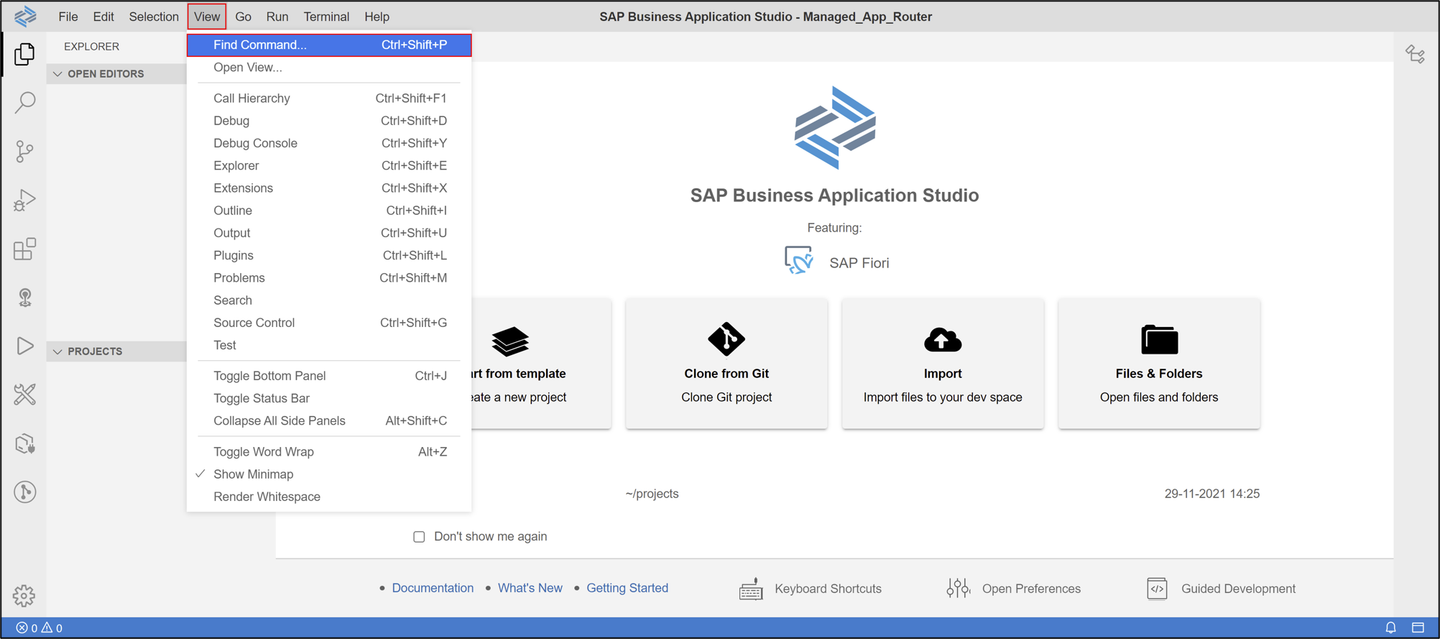Choose Open View... menu entry
The height and width of the screenshot is (639, 1440).
(329, 68)
